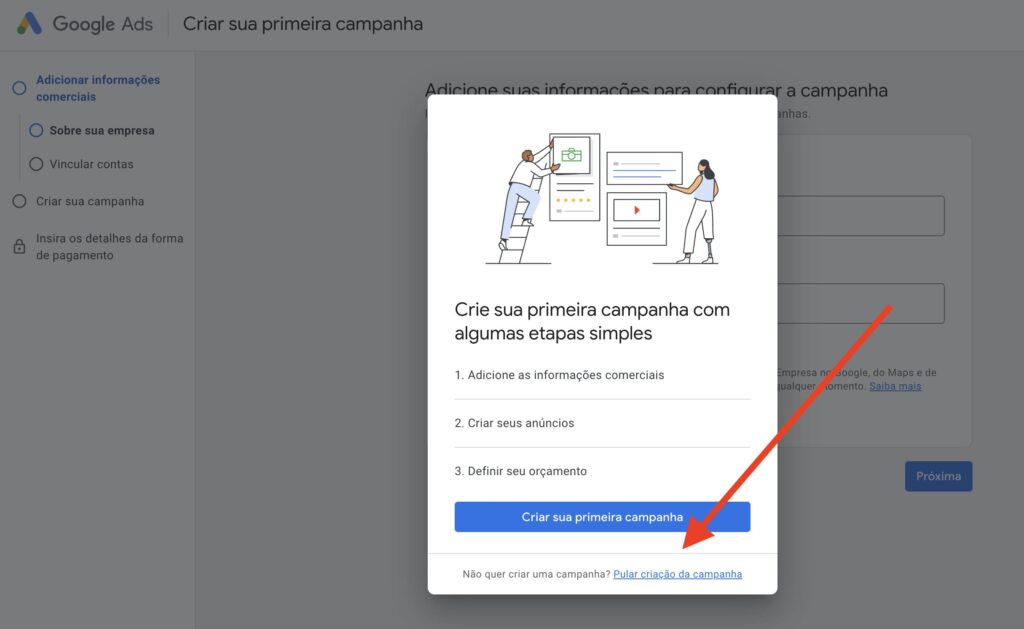This screenshot has height=629, width=1024.
Task: Select the circle next to Adicionar informações comerciais
Action: (x=20, y=88)
